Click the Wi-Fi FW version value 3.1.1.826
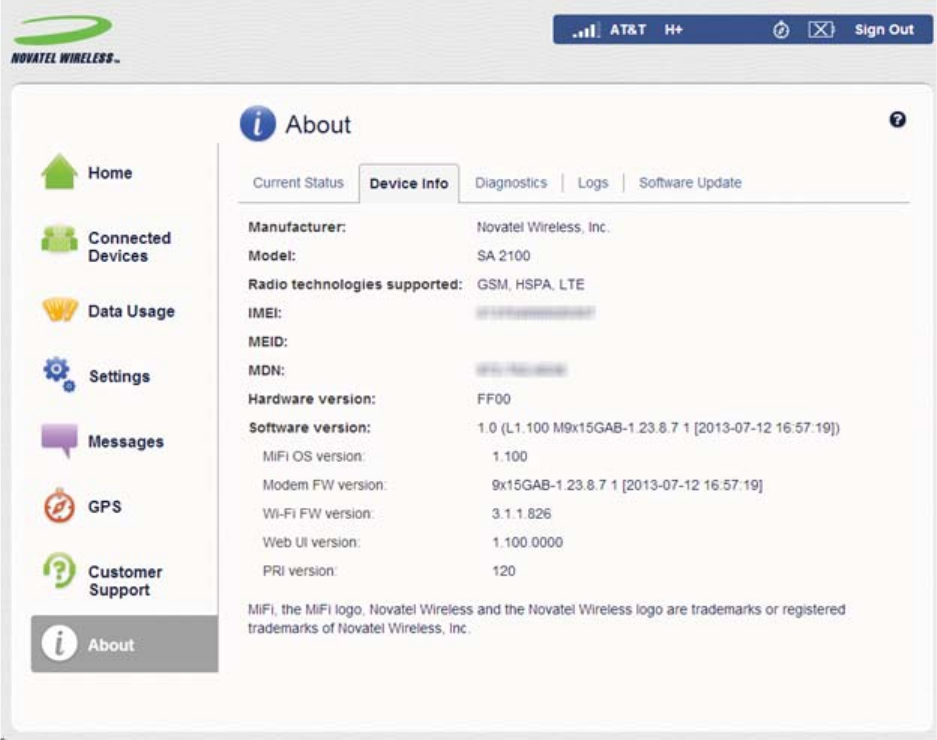Viewport: 937px width, 740px height. click(x=522, y=513)
